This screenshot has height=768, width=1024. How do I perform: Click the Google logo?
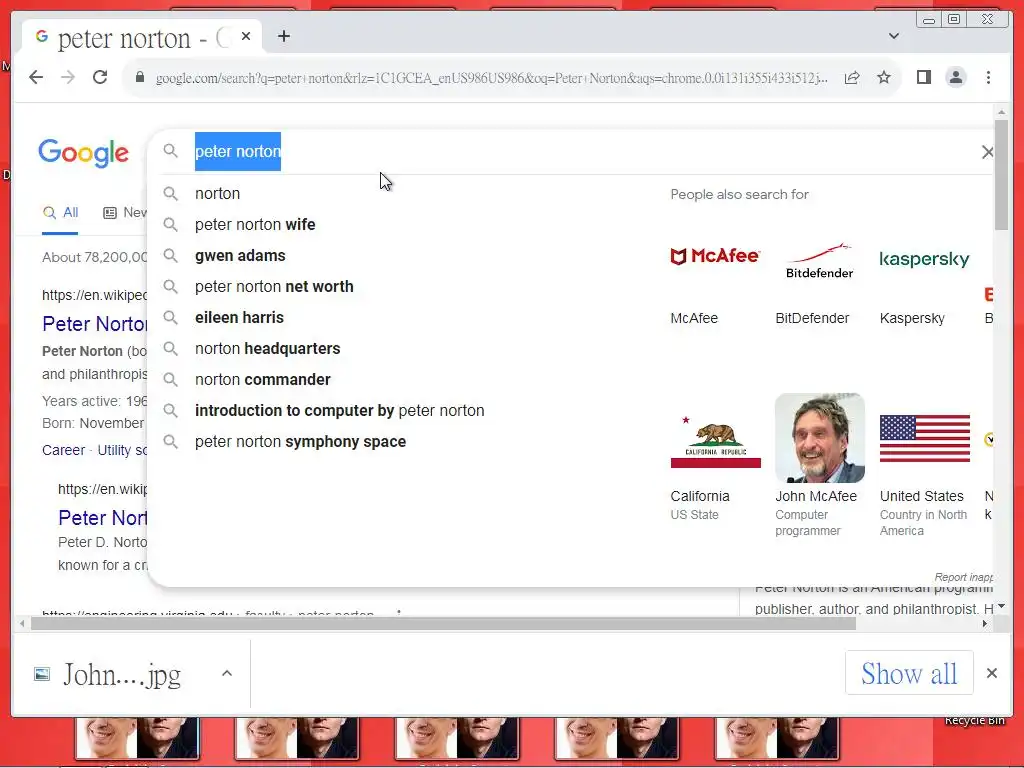(83, 153)
